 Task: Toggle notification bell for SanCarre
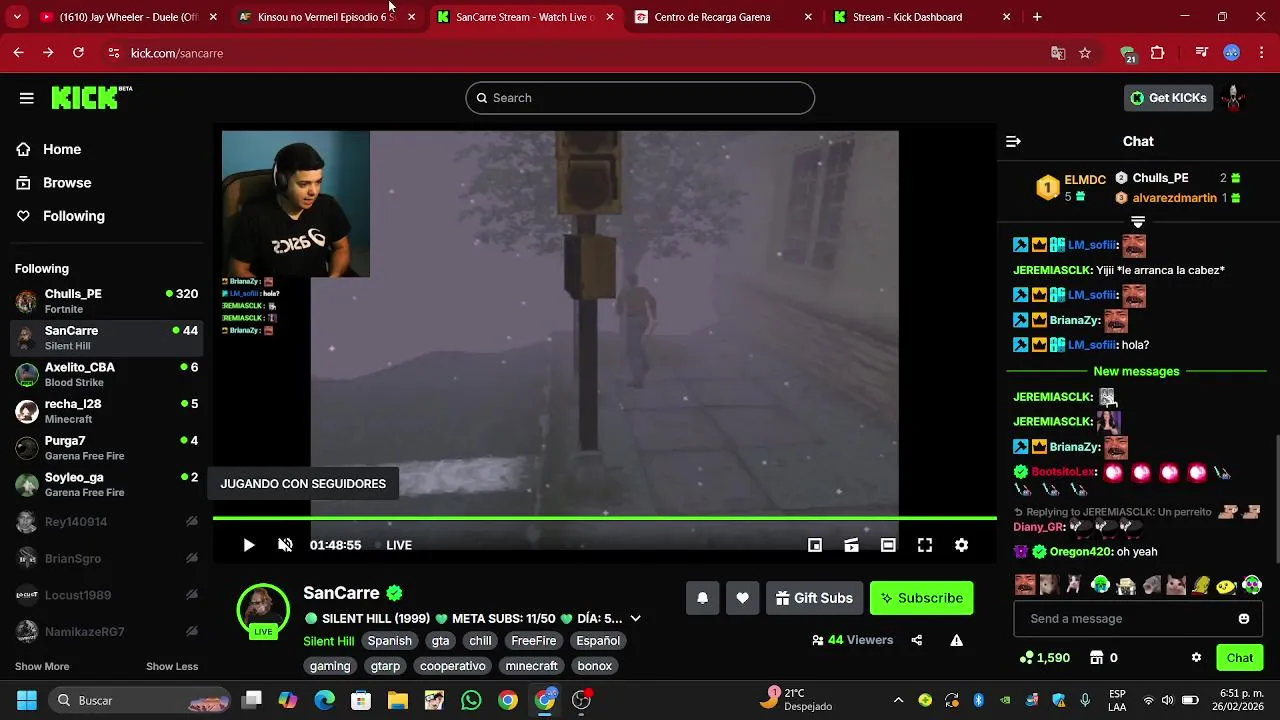702,598
